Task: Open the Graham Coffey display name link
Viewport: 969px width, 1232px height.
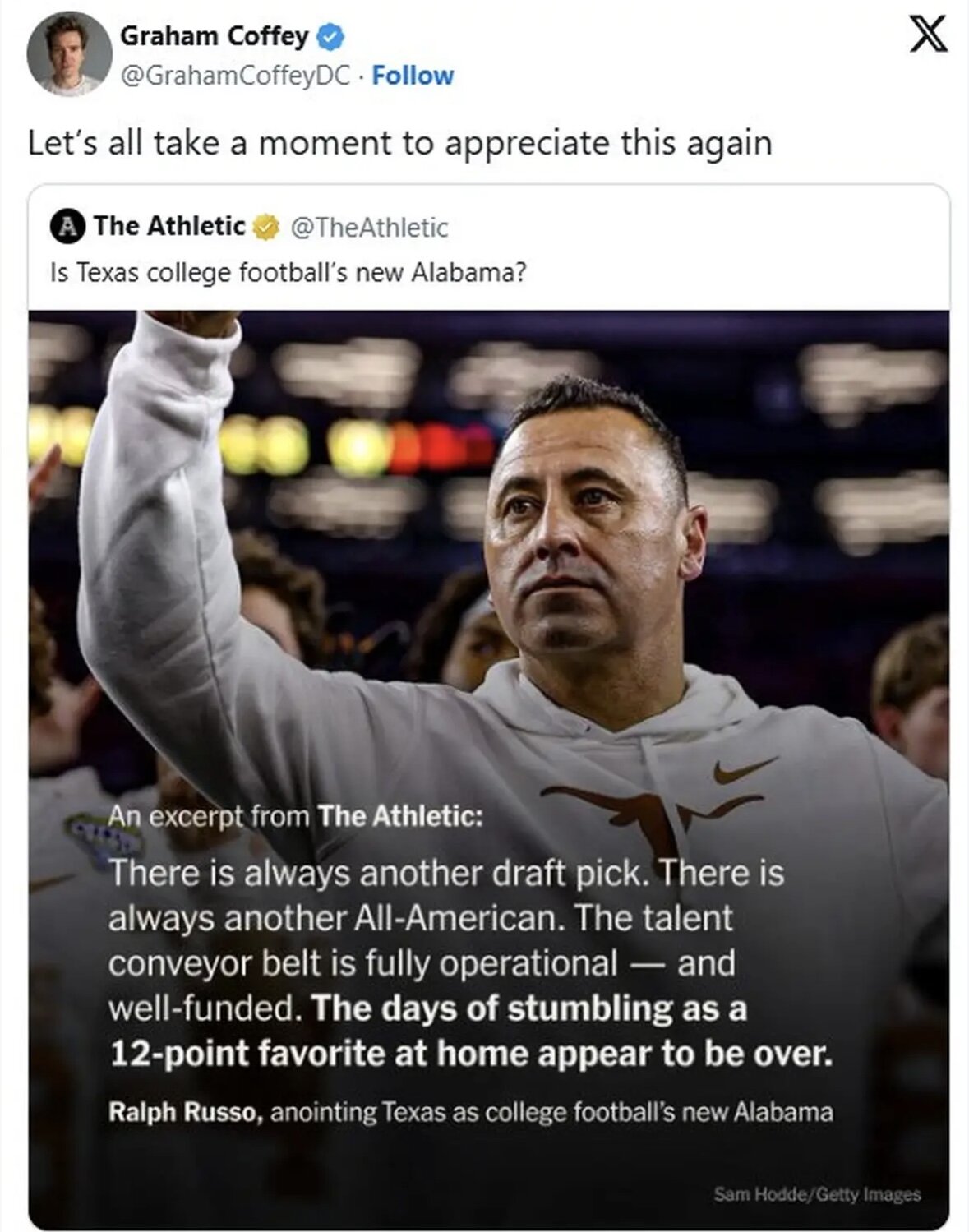Action: coord(214,36)
